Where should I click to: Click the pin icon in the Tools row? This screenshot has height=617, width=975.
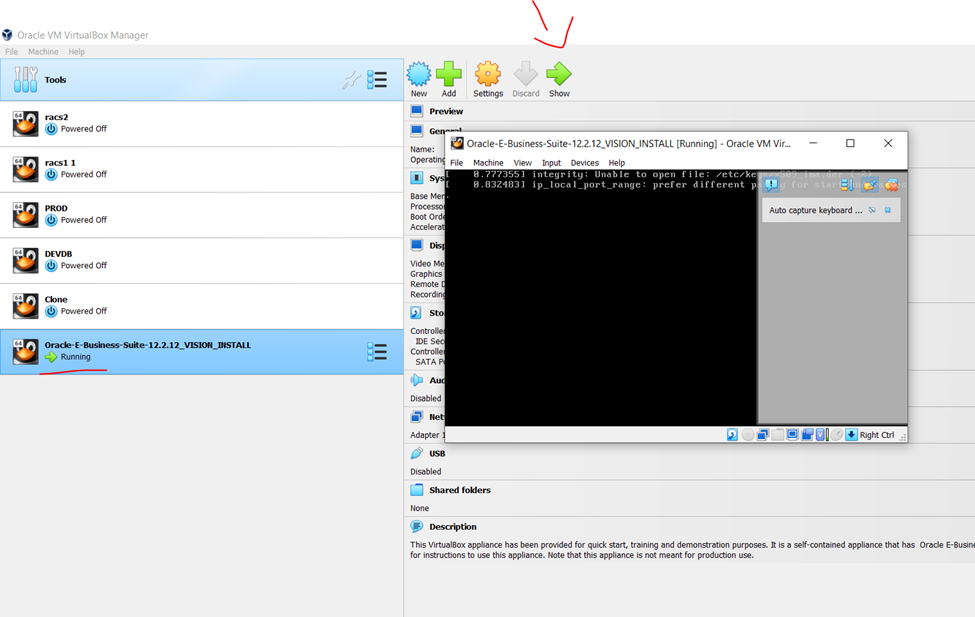[x=351, y=80]
